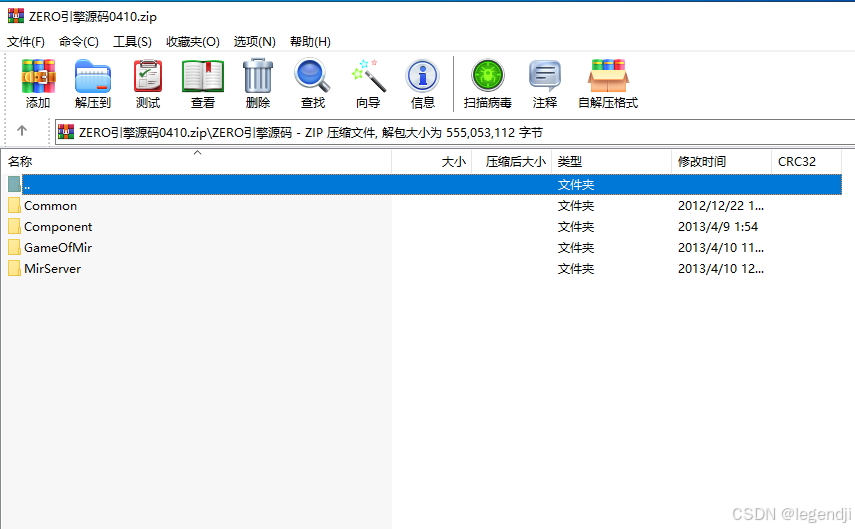Screen dimensions: 855x529
Task: Sort by 名称 column header
Action: [x=196, y=161]
